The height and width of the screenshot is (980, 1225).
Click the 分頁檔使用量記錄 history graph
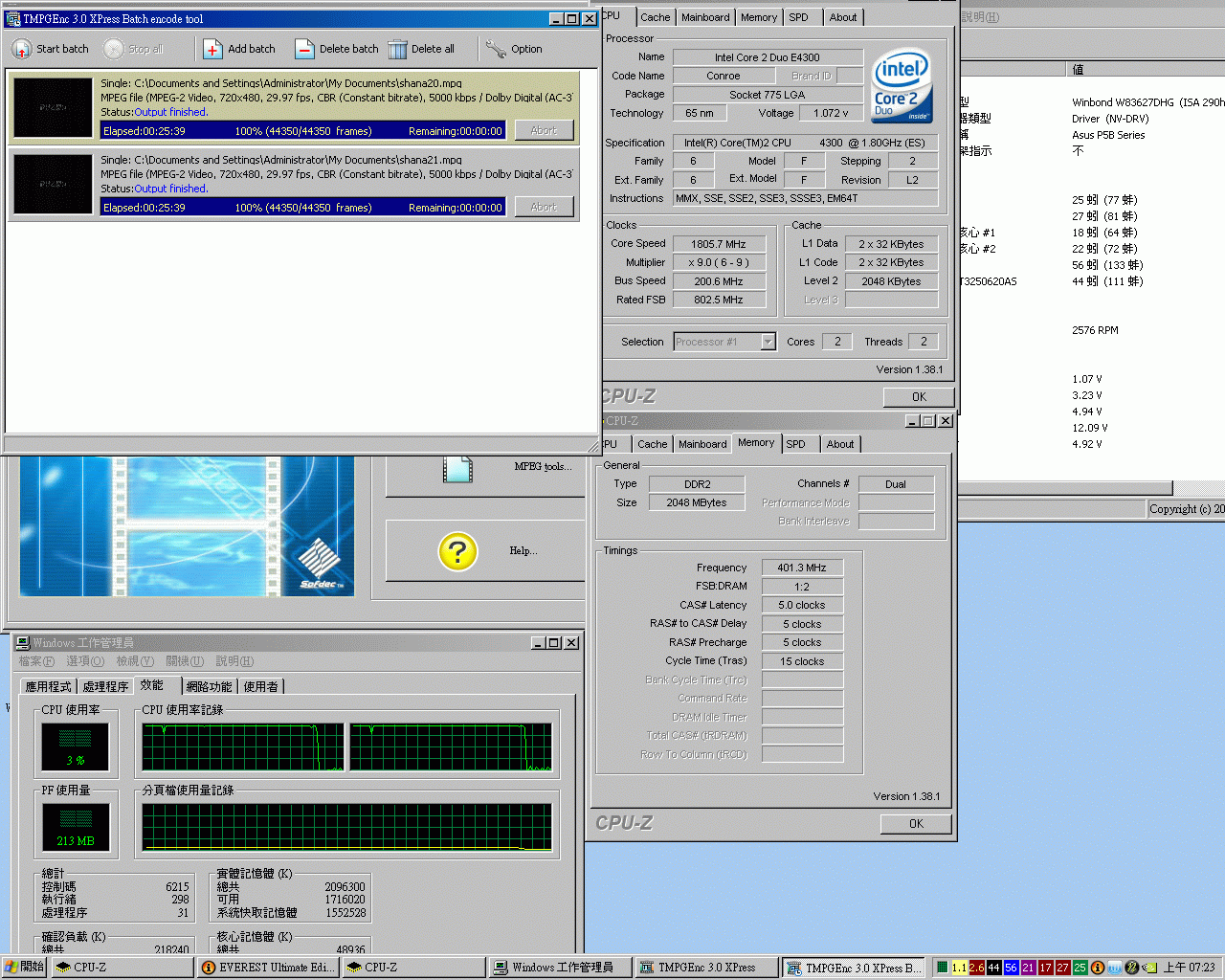click(347, 827)
